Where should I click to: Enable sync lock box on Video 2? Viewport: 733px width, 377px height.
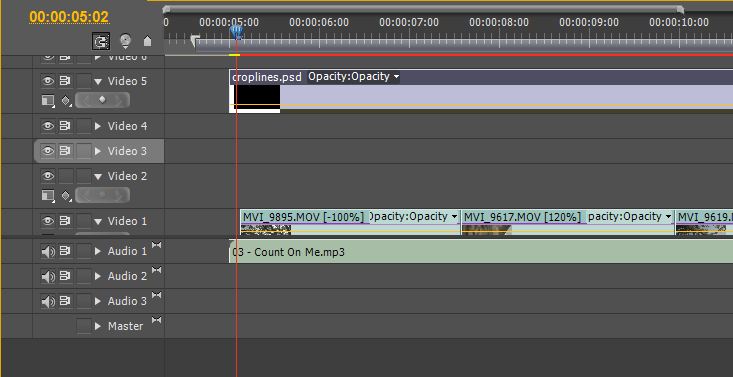click(65, 176)
